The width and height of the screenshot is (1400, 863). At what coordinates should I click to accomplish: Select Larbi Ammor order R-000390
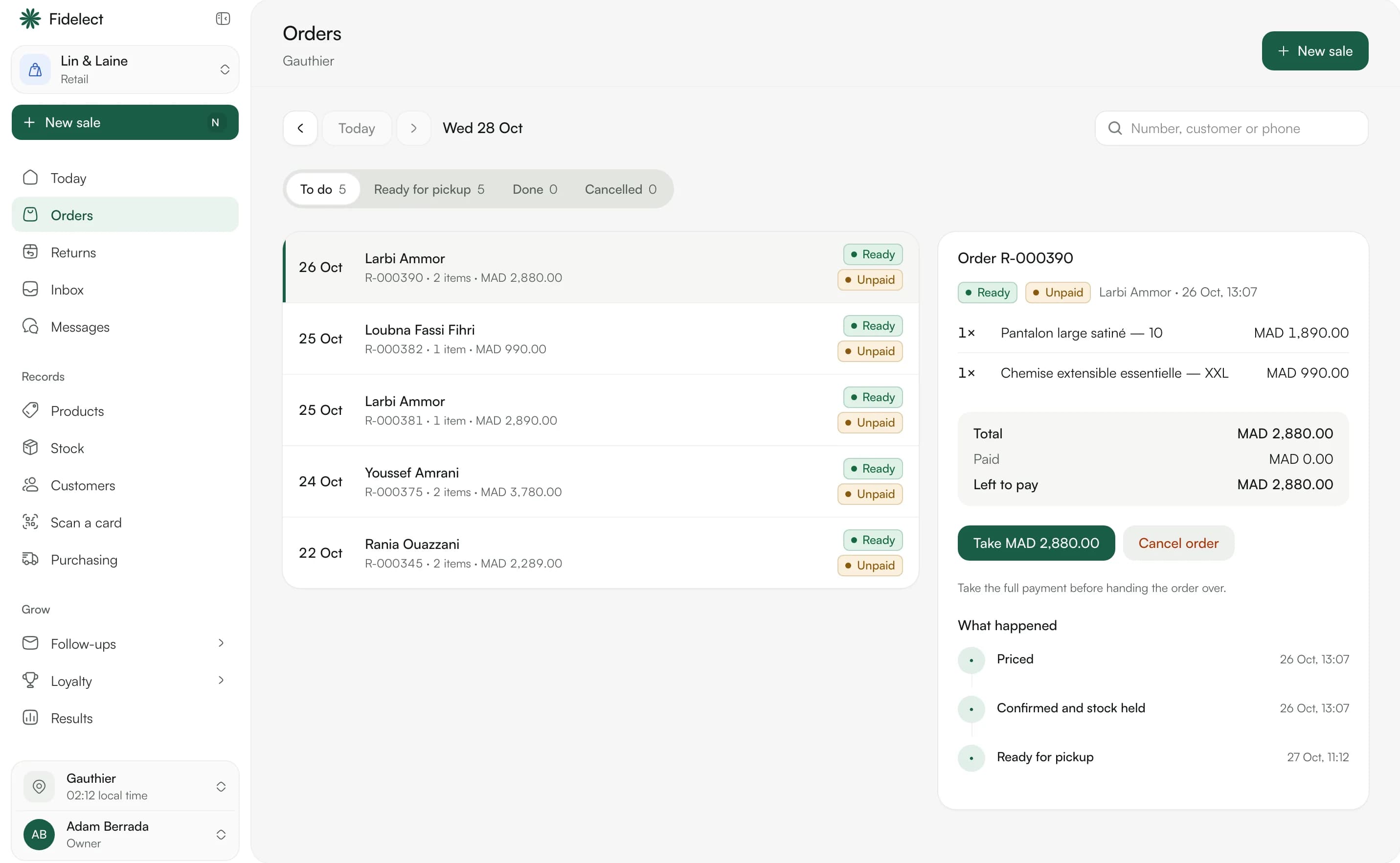[601, 267]
